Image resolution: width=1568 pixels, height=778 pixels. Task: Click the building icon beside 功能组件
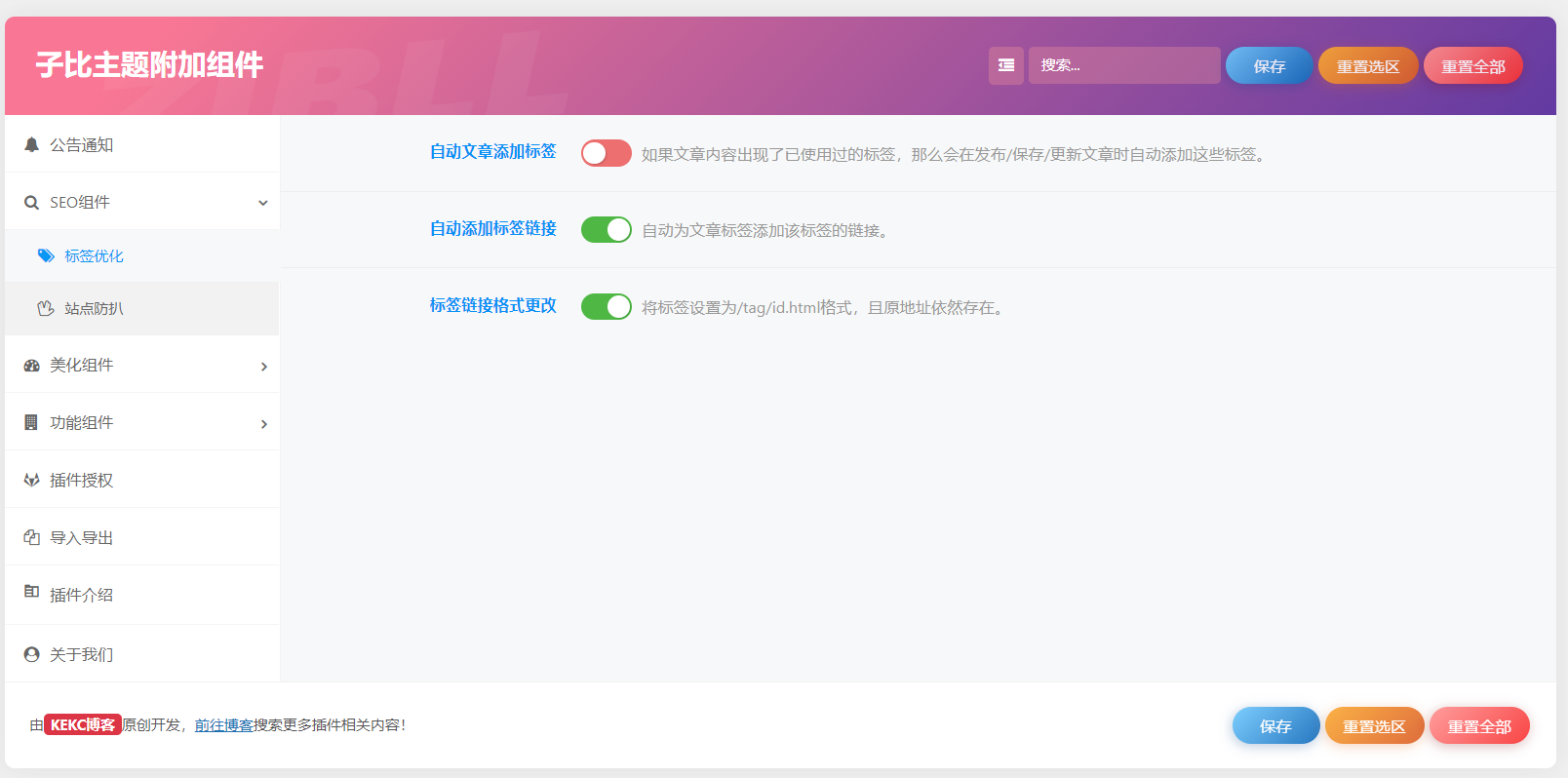click(31, 422)
